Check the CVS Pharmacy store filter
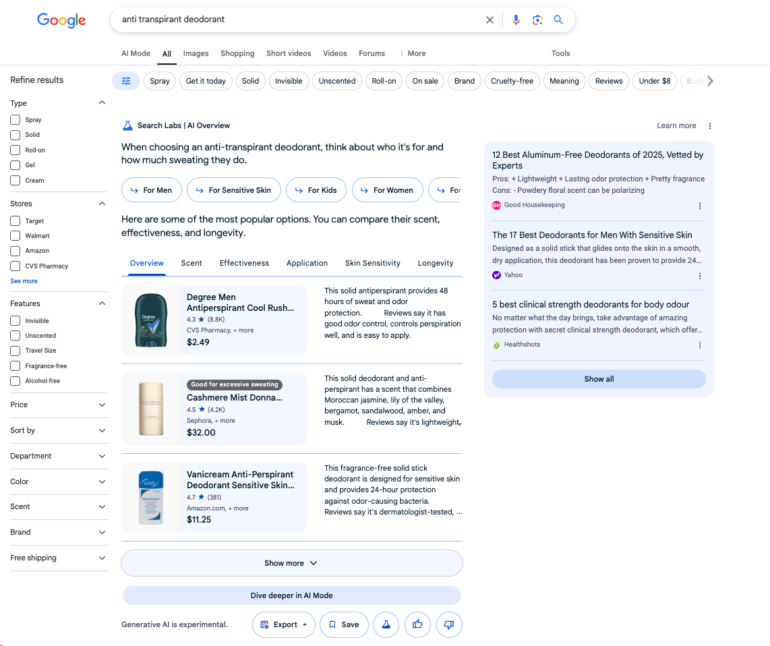Image resolution: width=770 pixels, height=646 pixels. [x=15, y=266]
